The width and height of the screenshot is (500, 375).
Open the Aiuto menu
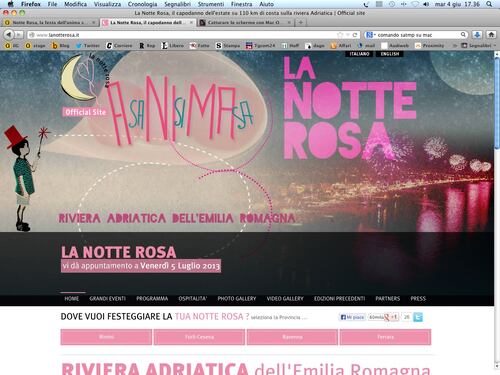click(x=267, y=4)
